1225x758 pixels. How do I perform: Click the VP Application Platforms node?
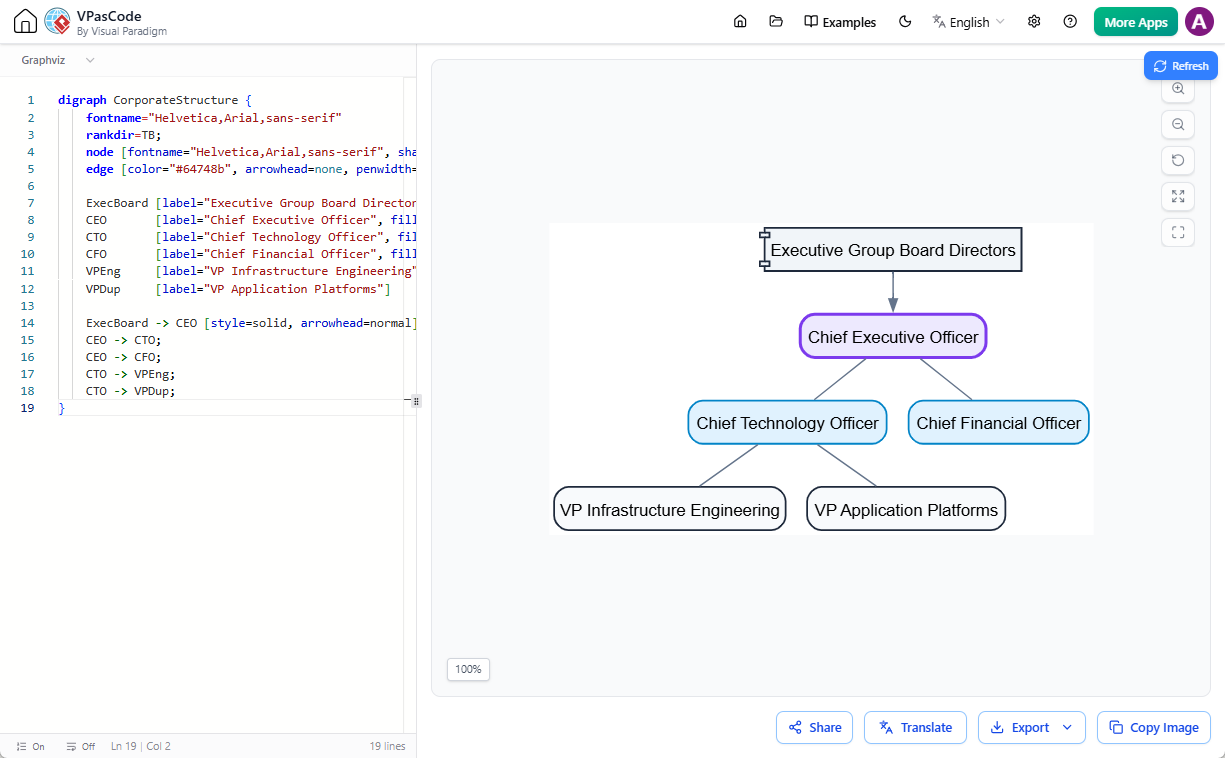pyautogui.click(x=906, y=509)
